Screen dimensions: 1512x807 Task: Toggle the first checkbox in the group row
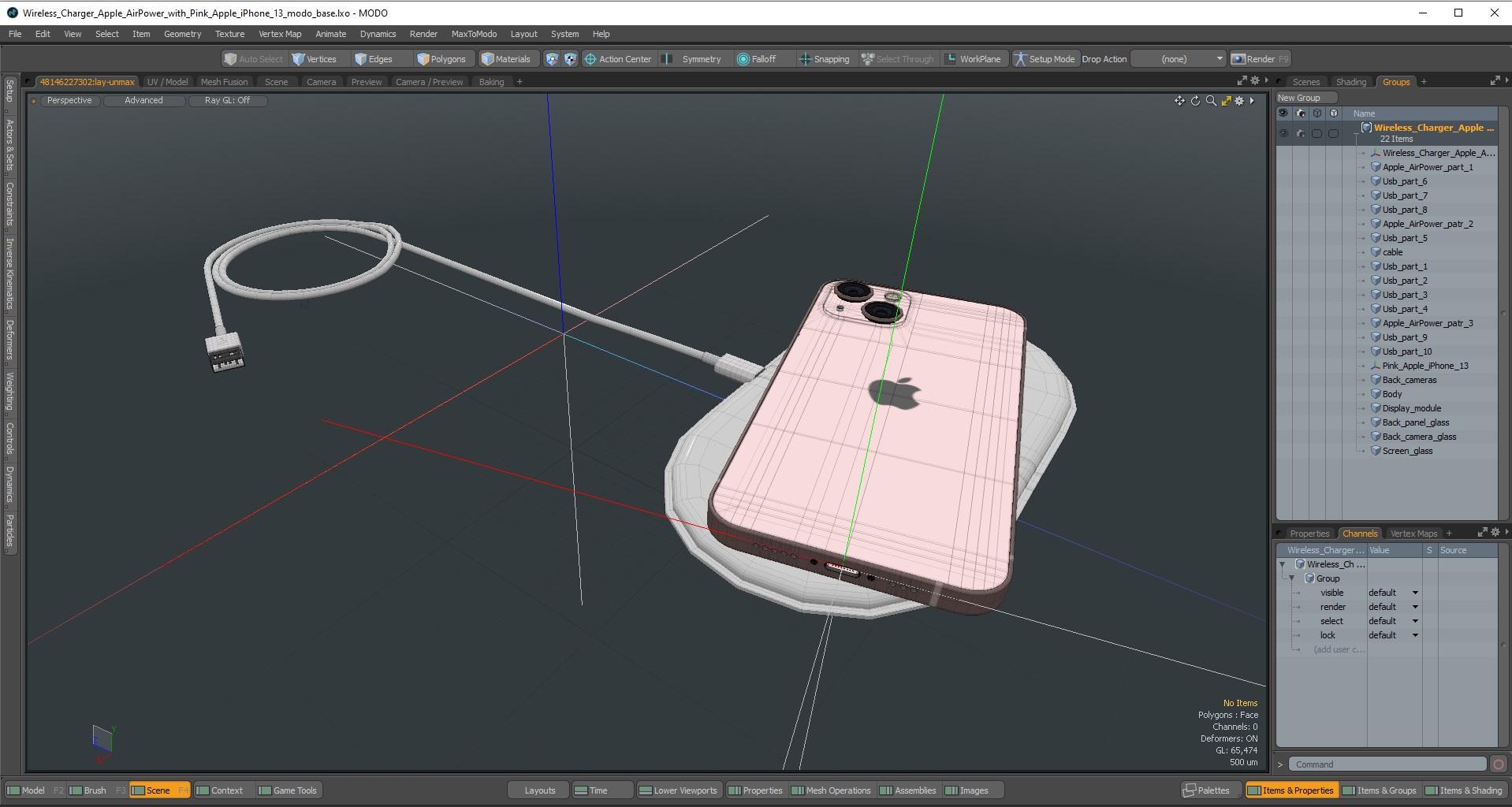tap(1316, 133)
